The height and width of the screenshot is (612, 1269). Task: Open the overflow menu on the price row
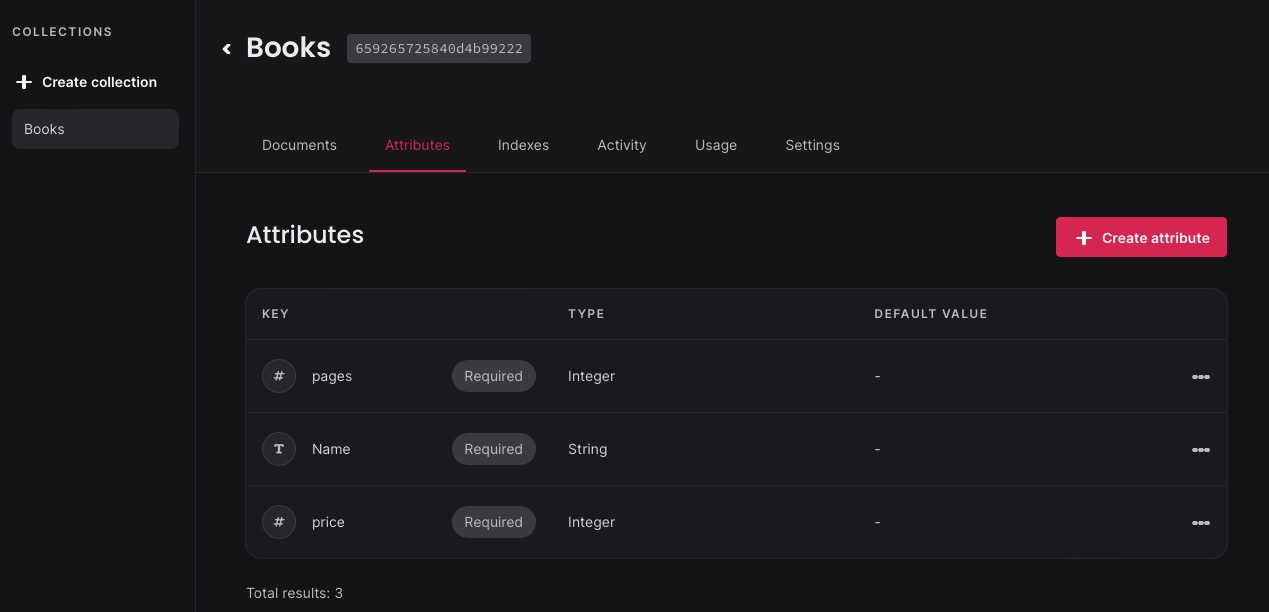1201,522
